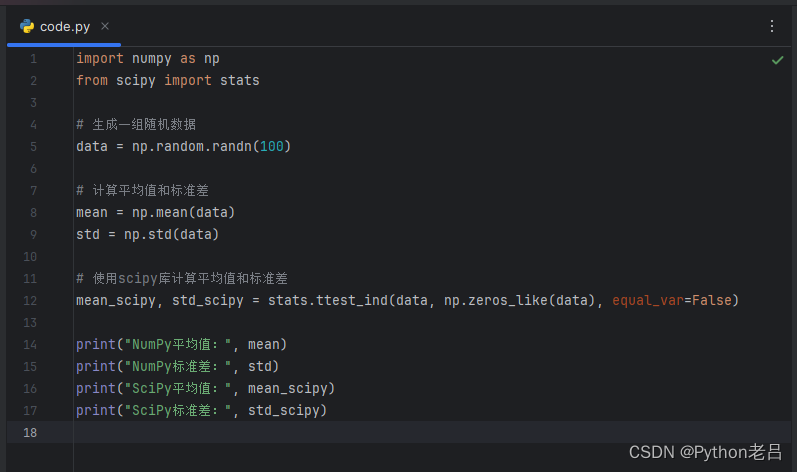Click line number 12 in the gutter

click(x=30, y=301)
